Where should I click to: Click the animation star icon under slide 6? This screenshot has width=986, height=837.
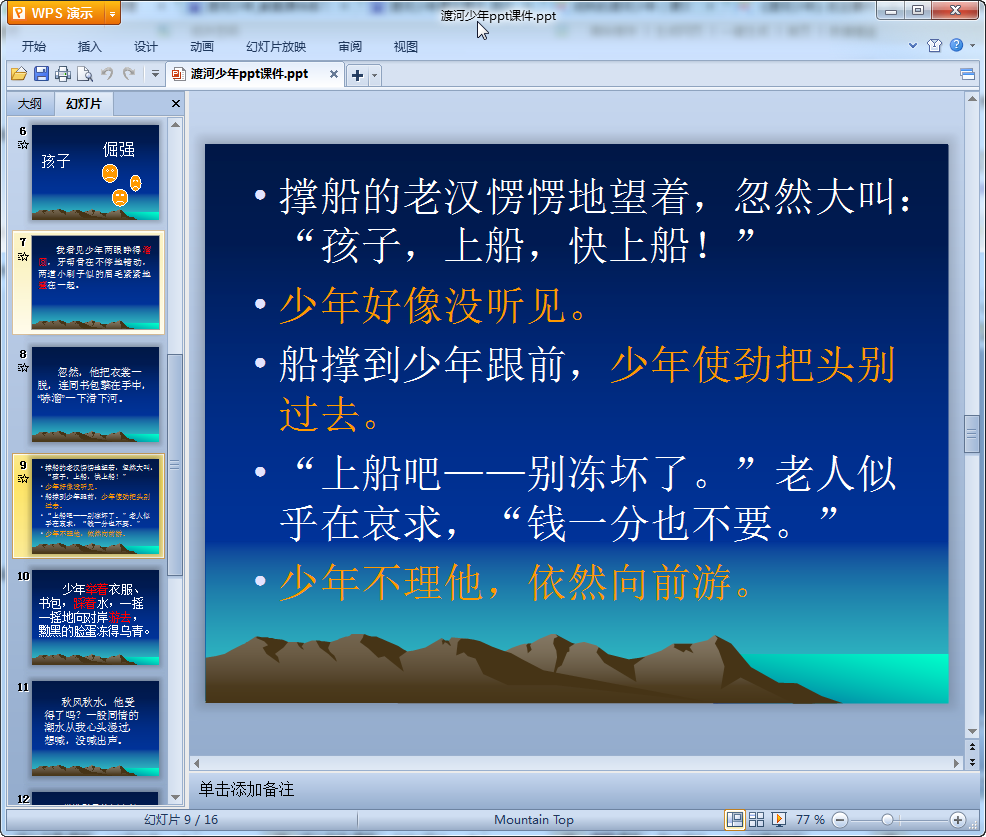point(23,145)
